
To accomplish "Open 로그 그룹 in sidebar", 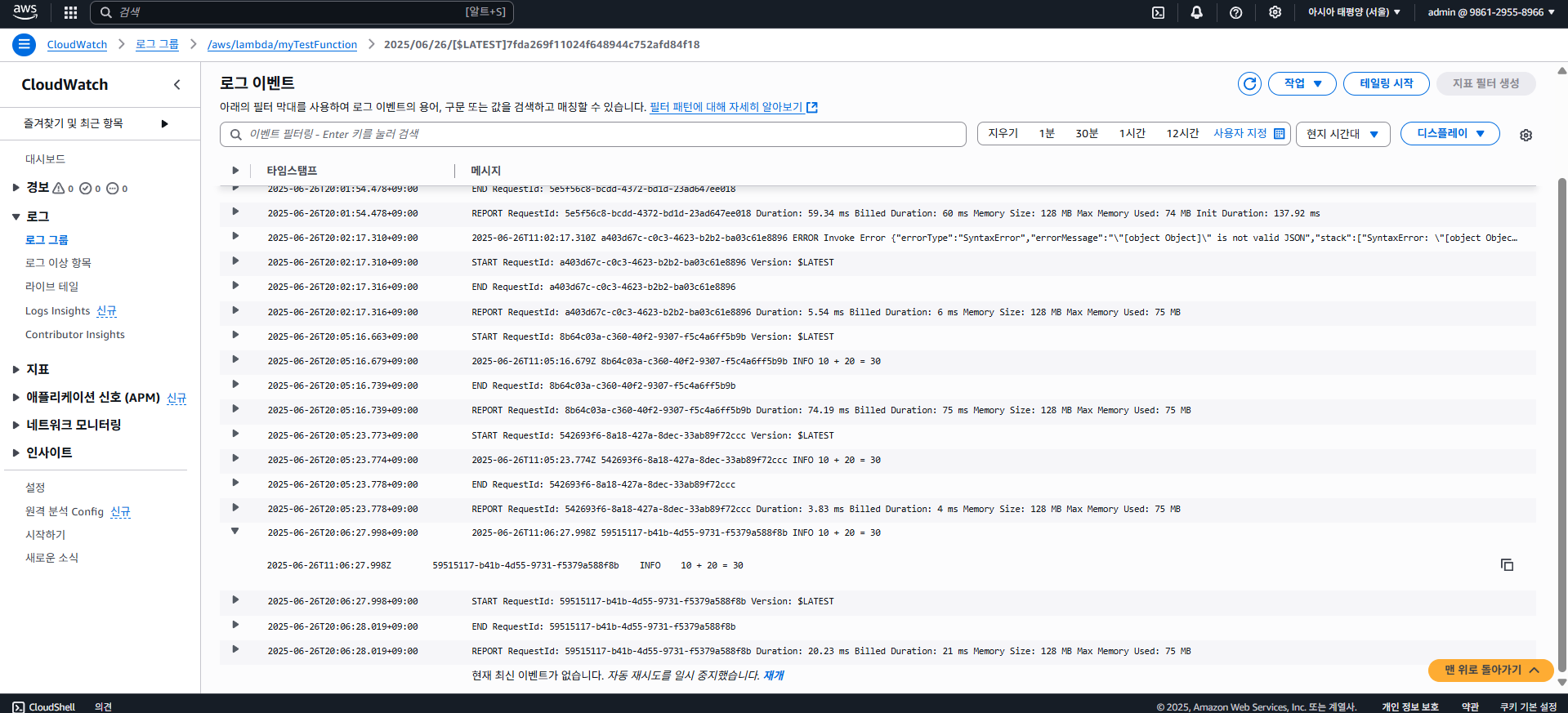I will click(47, 240).
